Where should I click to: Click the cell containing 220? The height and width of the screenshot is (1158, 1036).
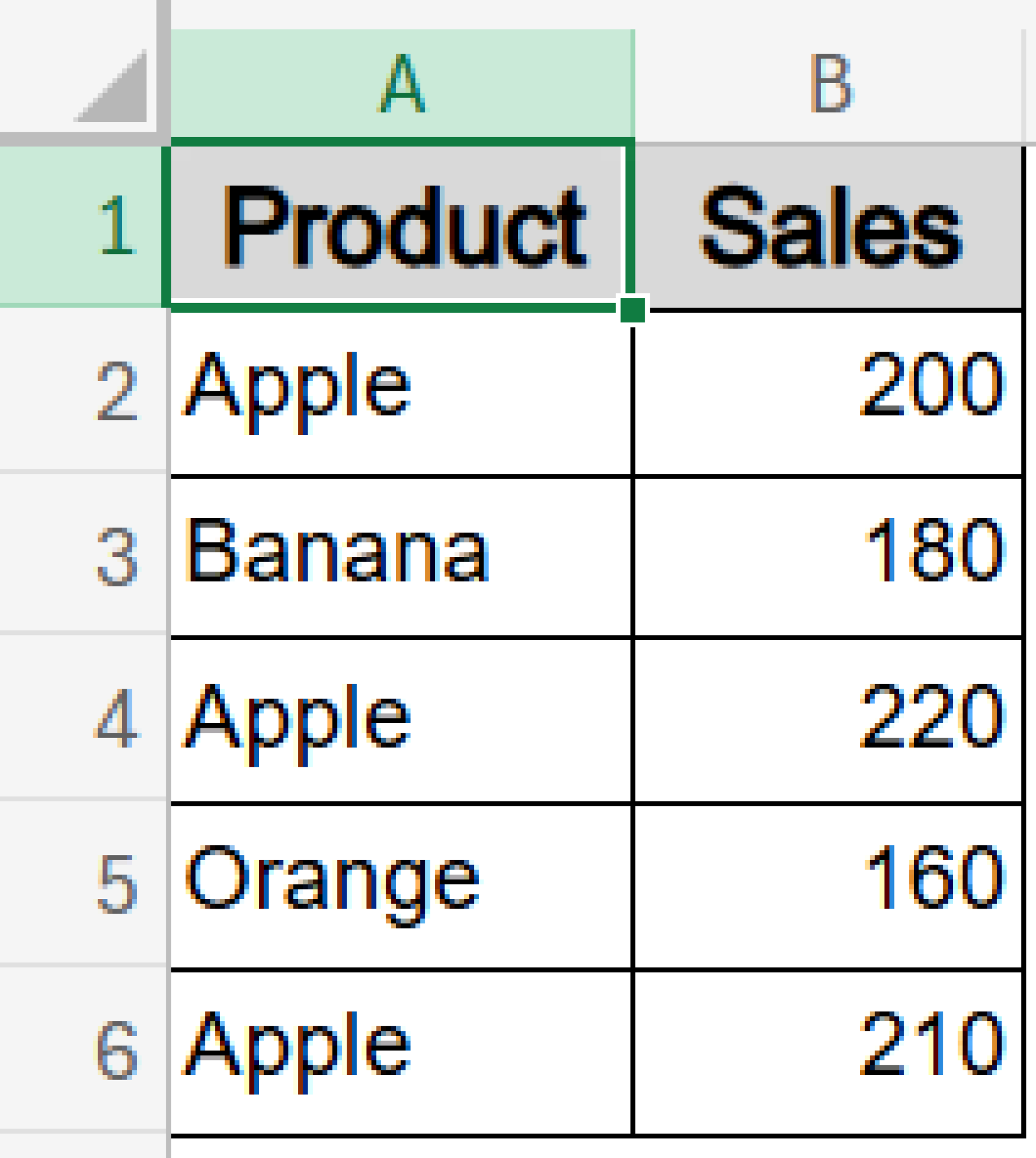click(828, 720)
